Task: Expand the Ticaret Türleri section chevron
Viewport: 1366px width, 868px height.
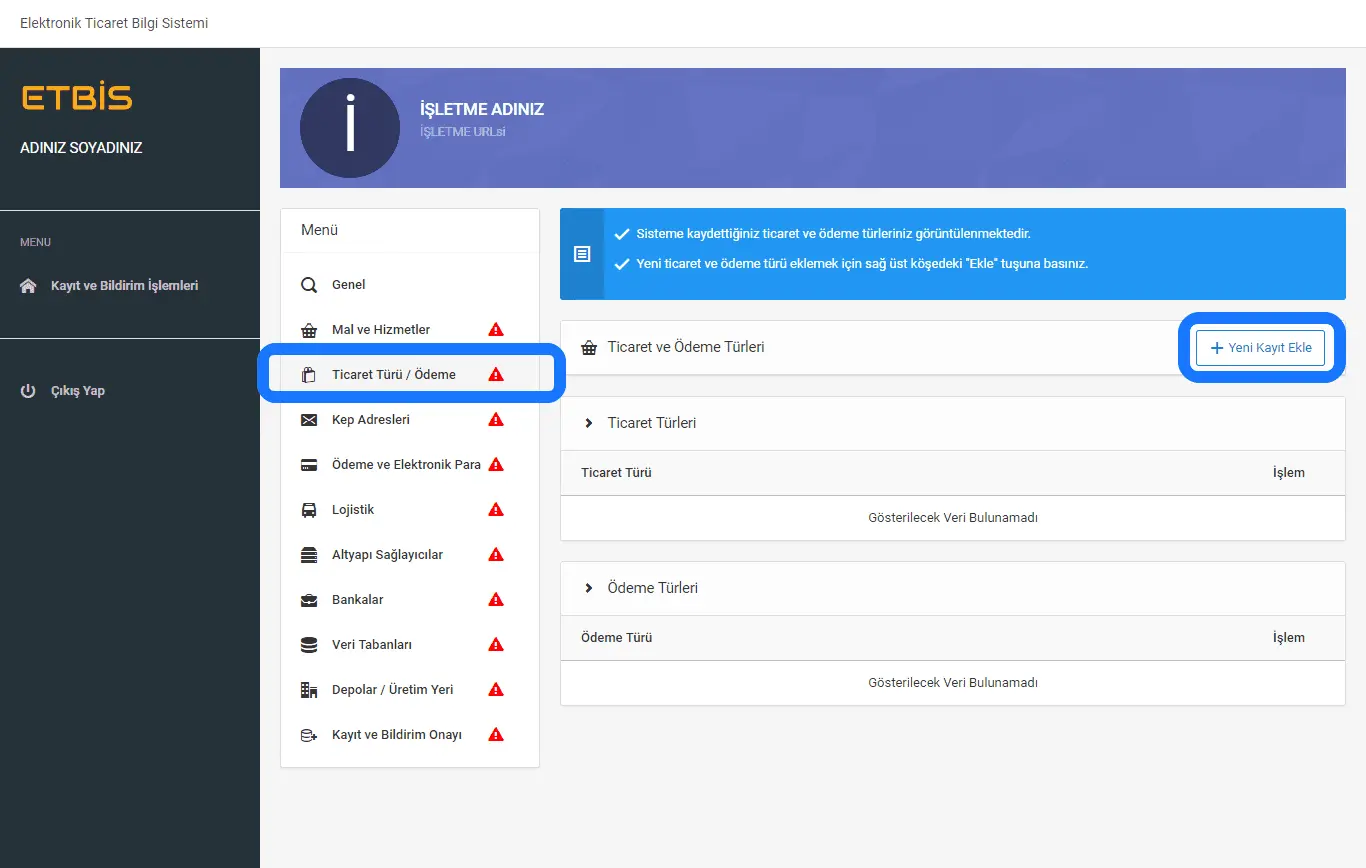Action: pos(589,423)
